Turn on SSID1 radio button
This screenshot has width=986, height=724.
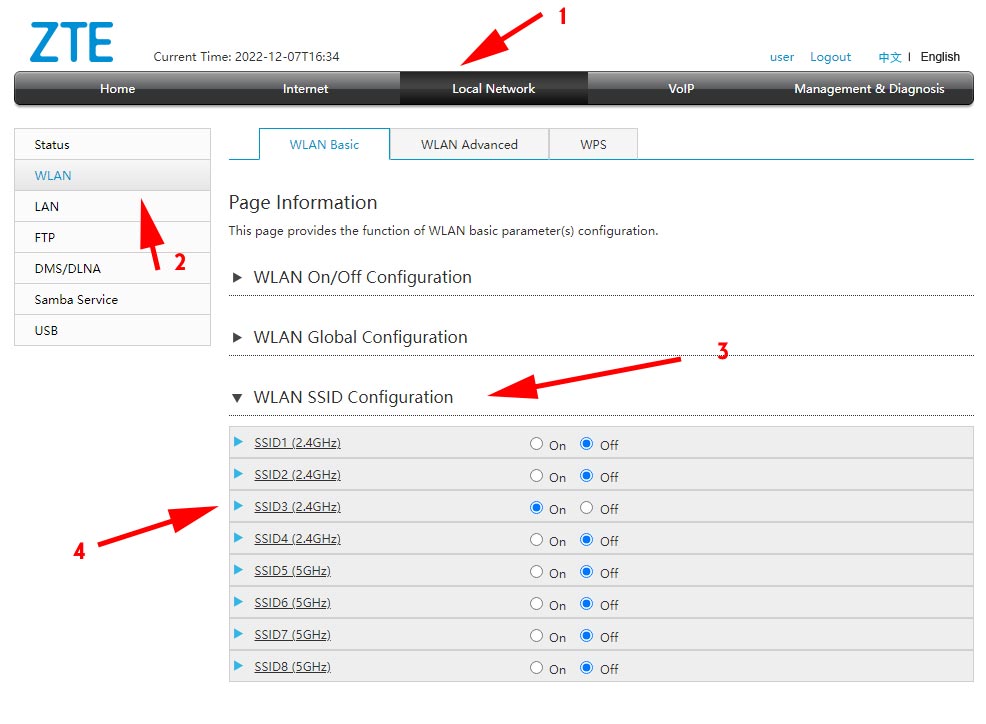click(x=537, y=444)
